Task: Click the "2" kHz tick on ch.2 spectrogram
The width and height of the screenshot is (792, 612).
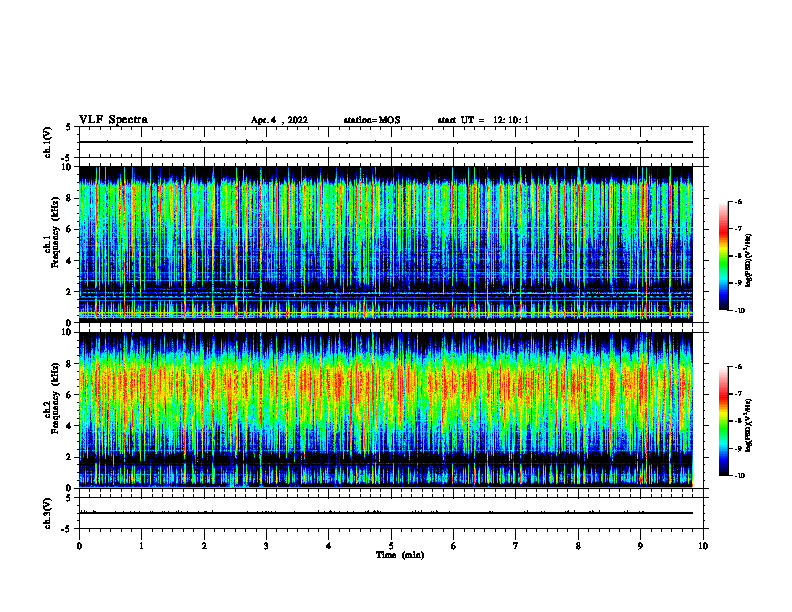Action: click(70, 457)
